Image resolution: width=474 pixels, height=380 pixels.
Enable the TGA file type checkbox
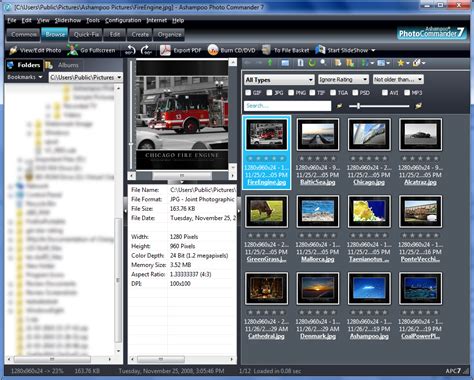click(x=333, y=93)
